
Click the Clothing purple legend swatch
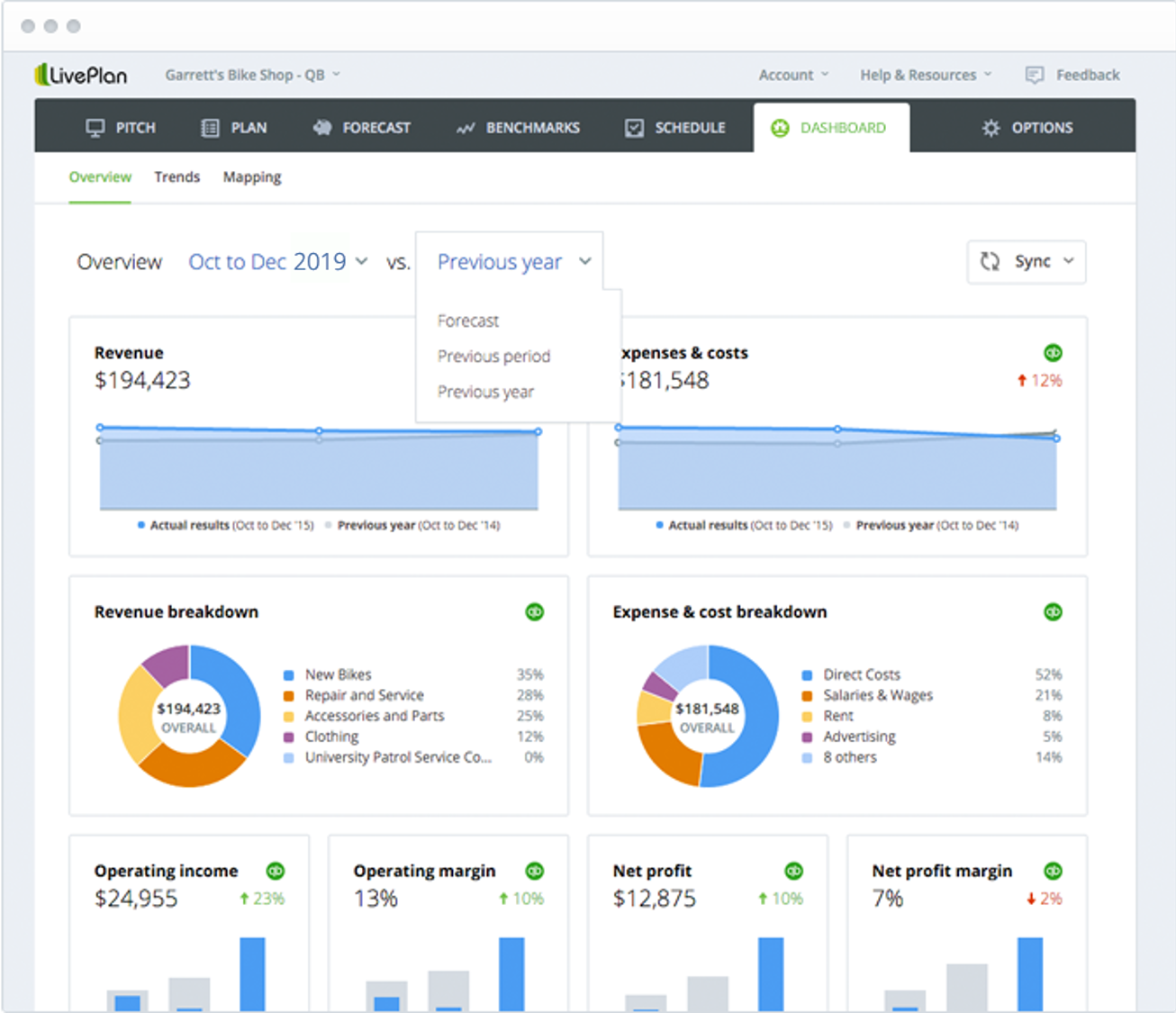point(289,737)
